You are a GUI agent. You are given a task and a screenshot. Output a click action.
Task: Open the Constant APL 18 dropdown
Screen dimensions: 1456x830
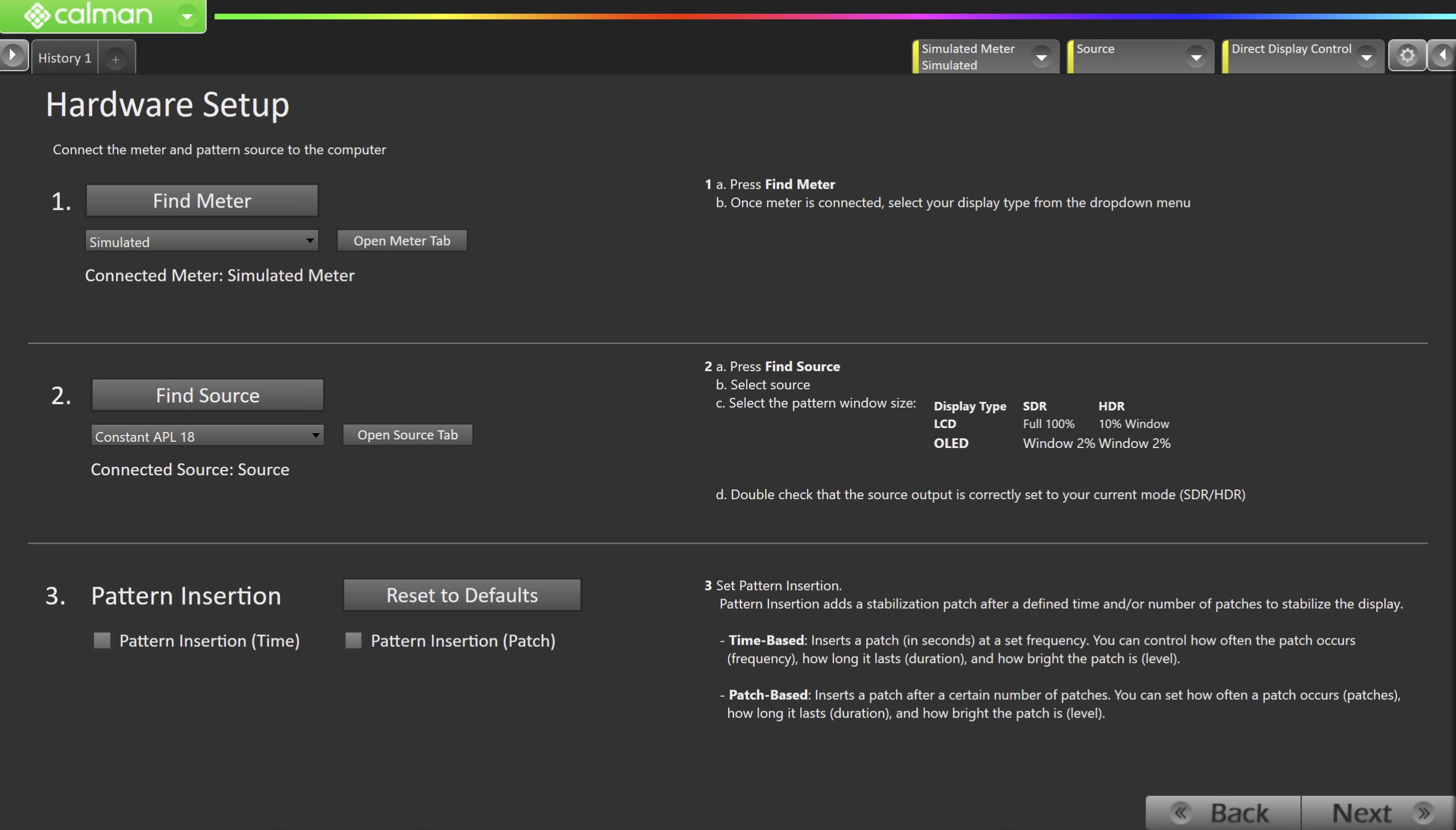tap(208, 435)
